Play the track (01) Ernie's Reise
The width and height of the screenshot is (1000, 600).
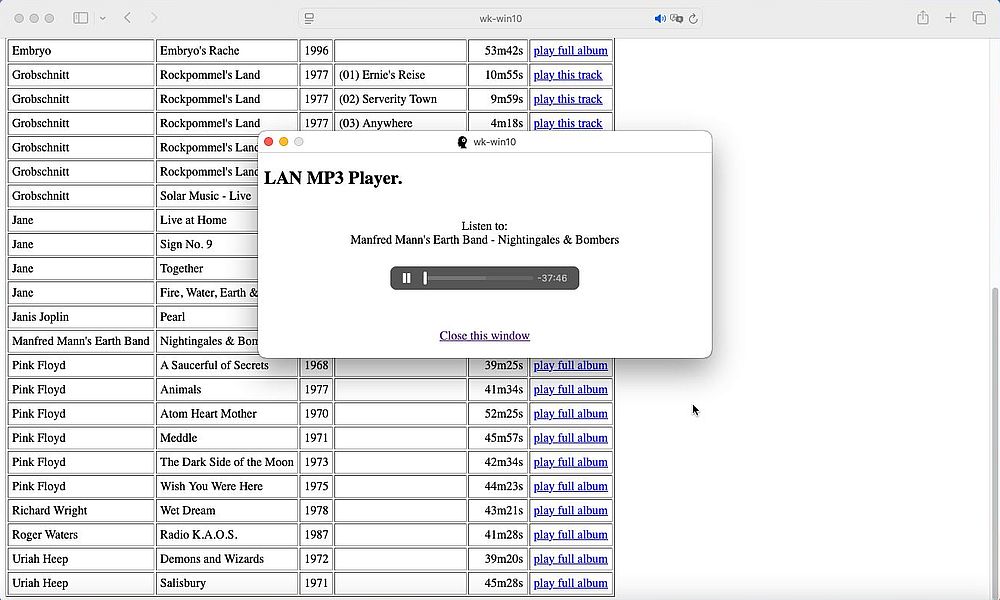568,74
